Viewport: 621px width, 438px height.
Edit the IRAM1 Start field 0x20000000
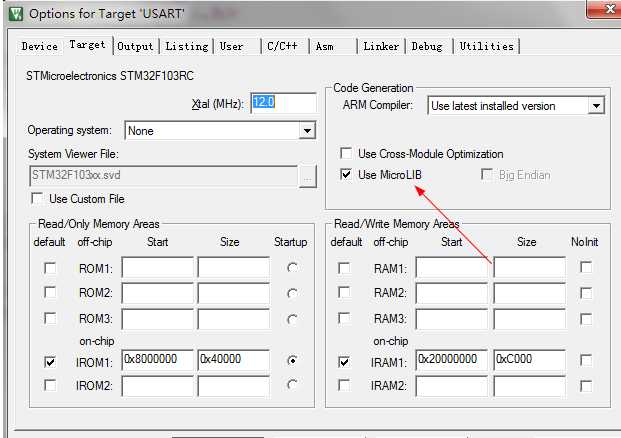click(x=451, y=360)
